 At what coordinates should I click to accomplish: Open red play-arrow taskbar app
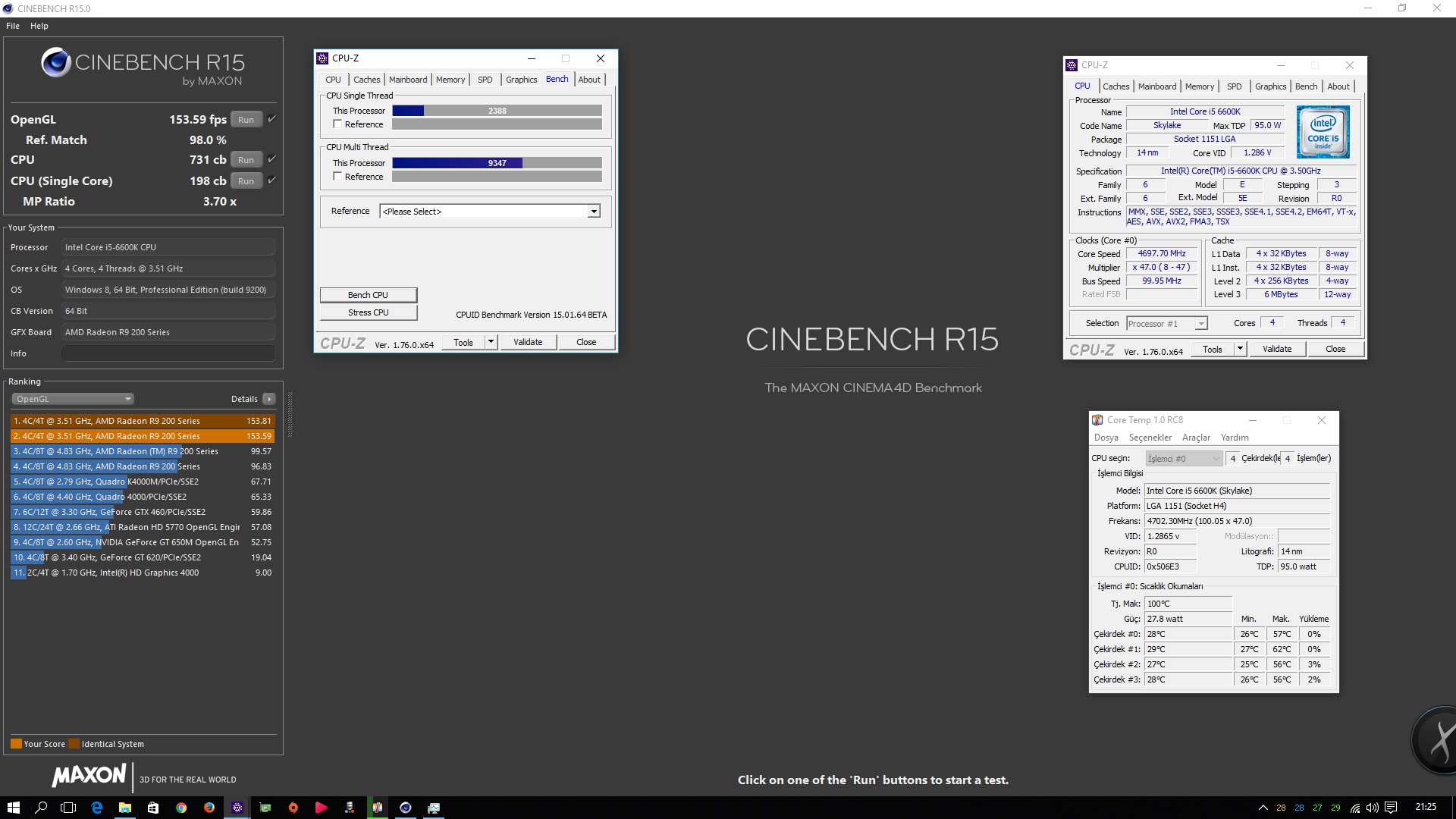[x=322, y=808]
